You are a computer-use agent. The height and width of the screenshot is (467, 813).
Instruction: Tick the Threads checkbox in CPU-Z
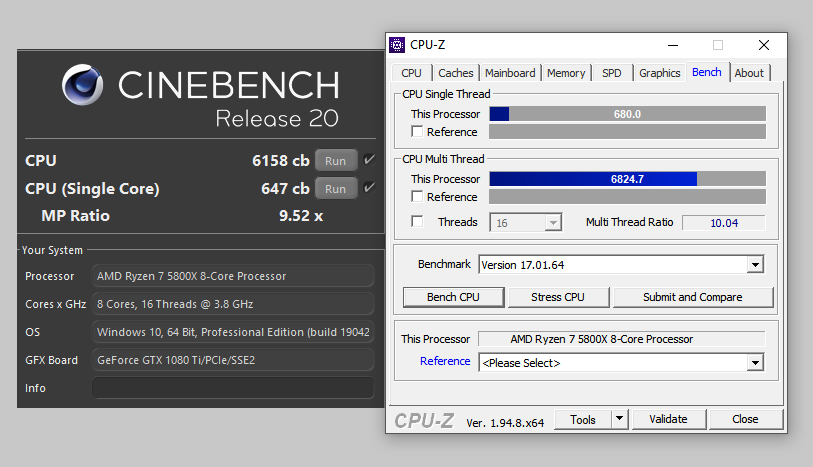pos(417,221)
